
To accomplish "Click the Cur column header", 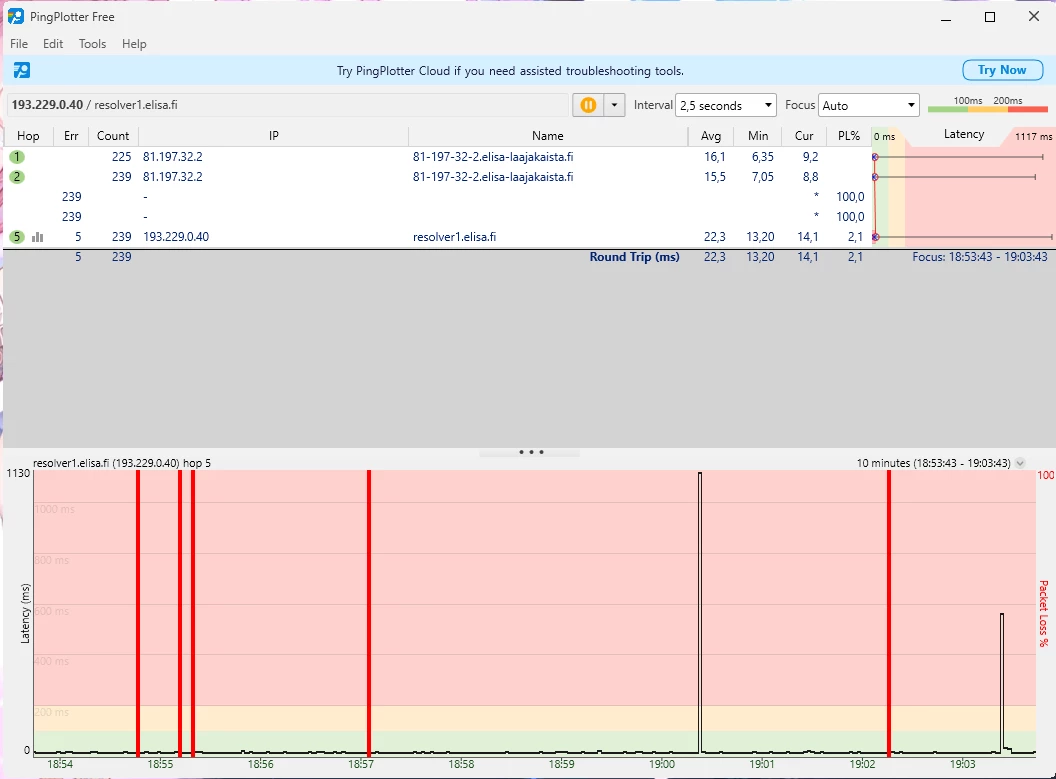I will [x=804, y=136].
